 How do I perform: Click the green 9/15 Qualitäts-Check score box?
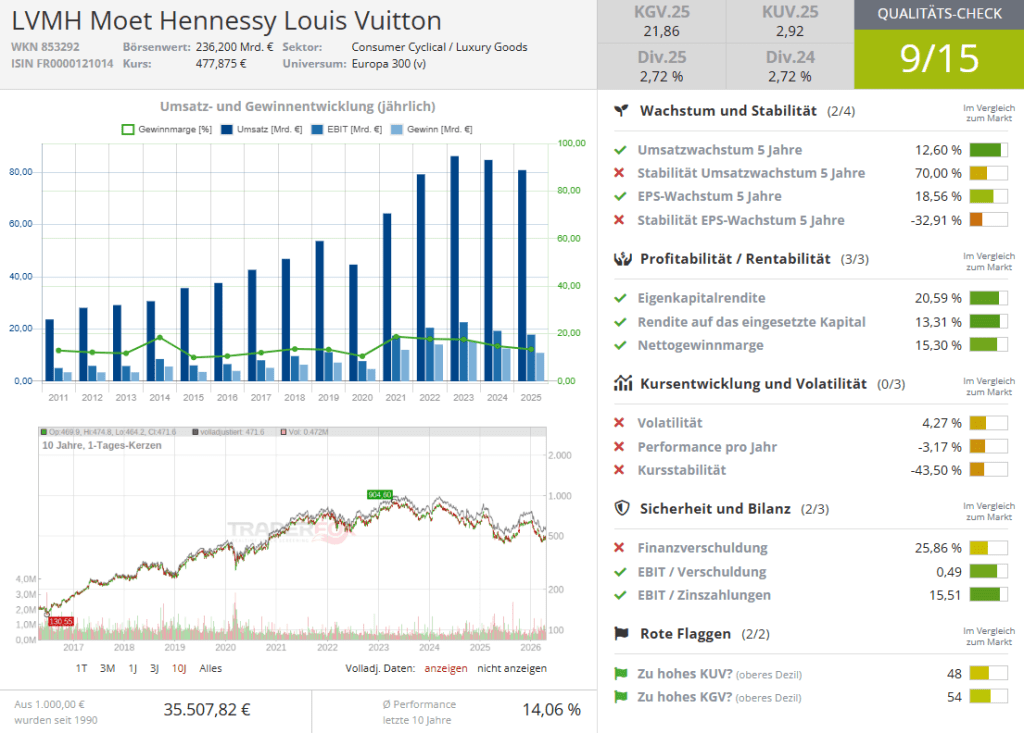pos(939,58)
